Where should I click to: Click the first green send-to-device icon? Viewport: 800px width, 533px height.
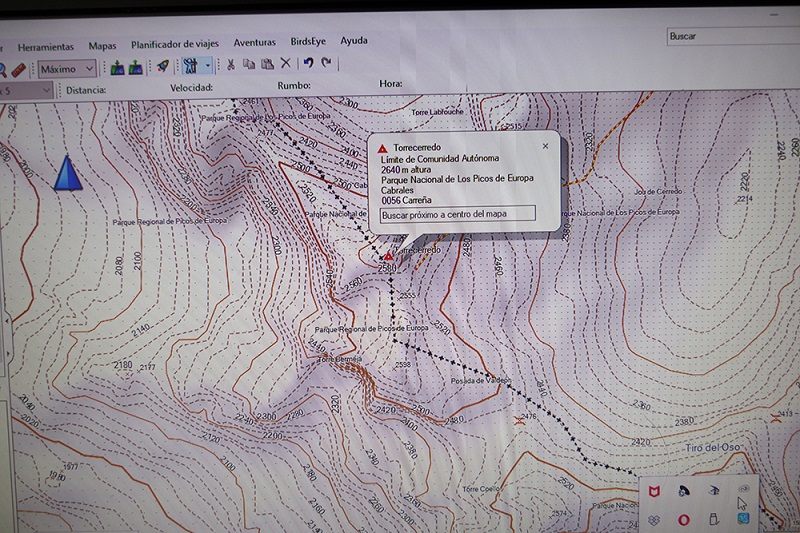click(x=117, y=68)
